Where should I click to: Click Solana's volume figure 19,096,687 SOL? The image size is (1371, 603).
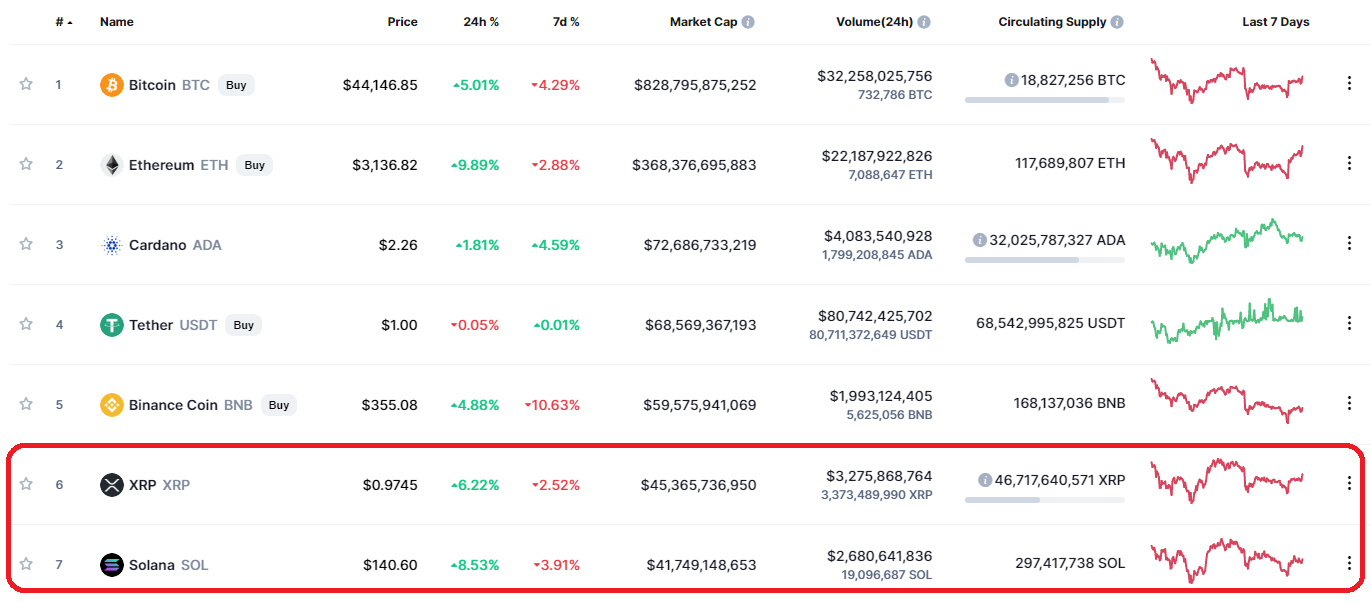tap(887, 575)
